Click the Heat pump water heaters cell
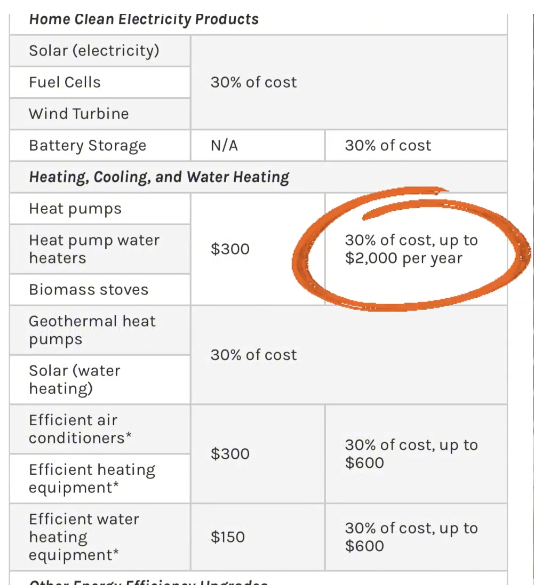 coord(100,249)
